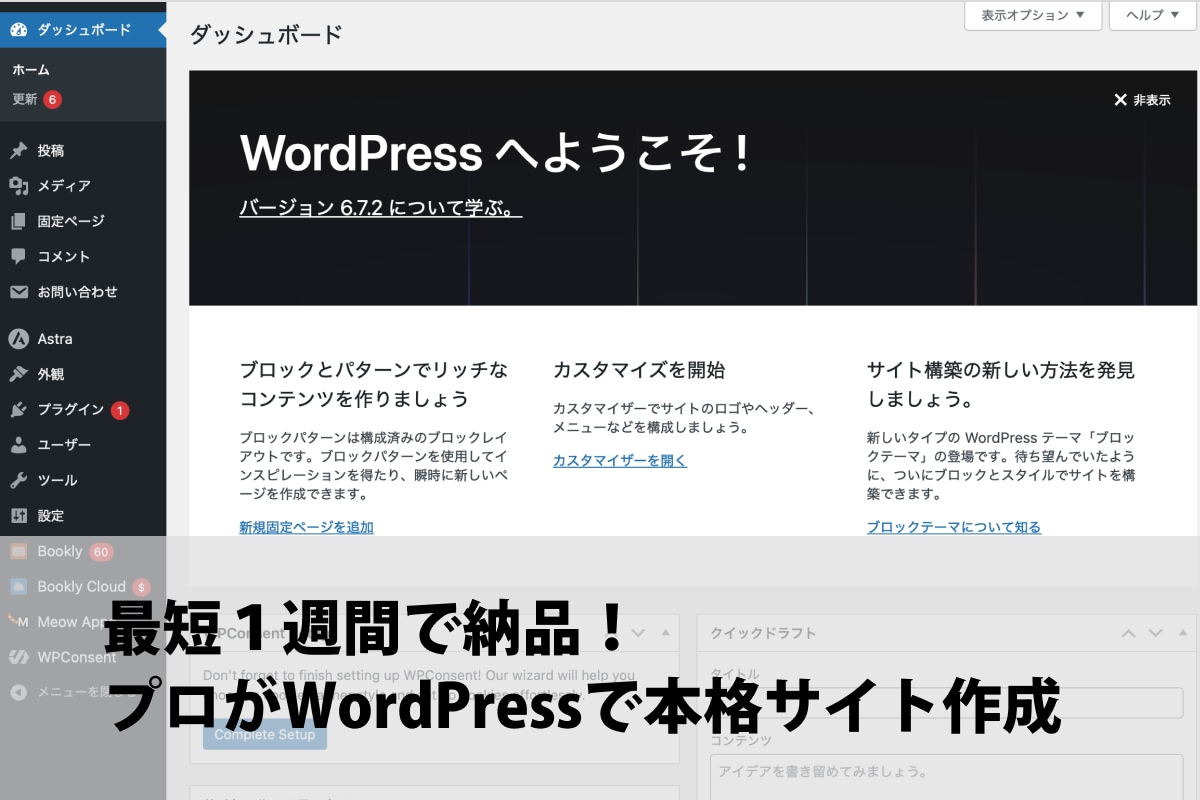Open the WPConsent shield icon in sidebar
The image size is (1200, 800).
(x=18, y=657)
